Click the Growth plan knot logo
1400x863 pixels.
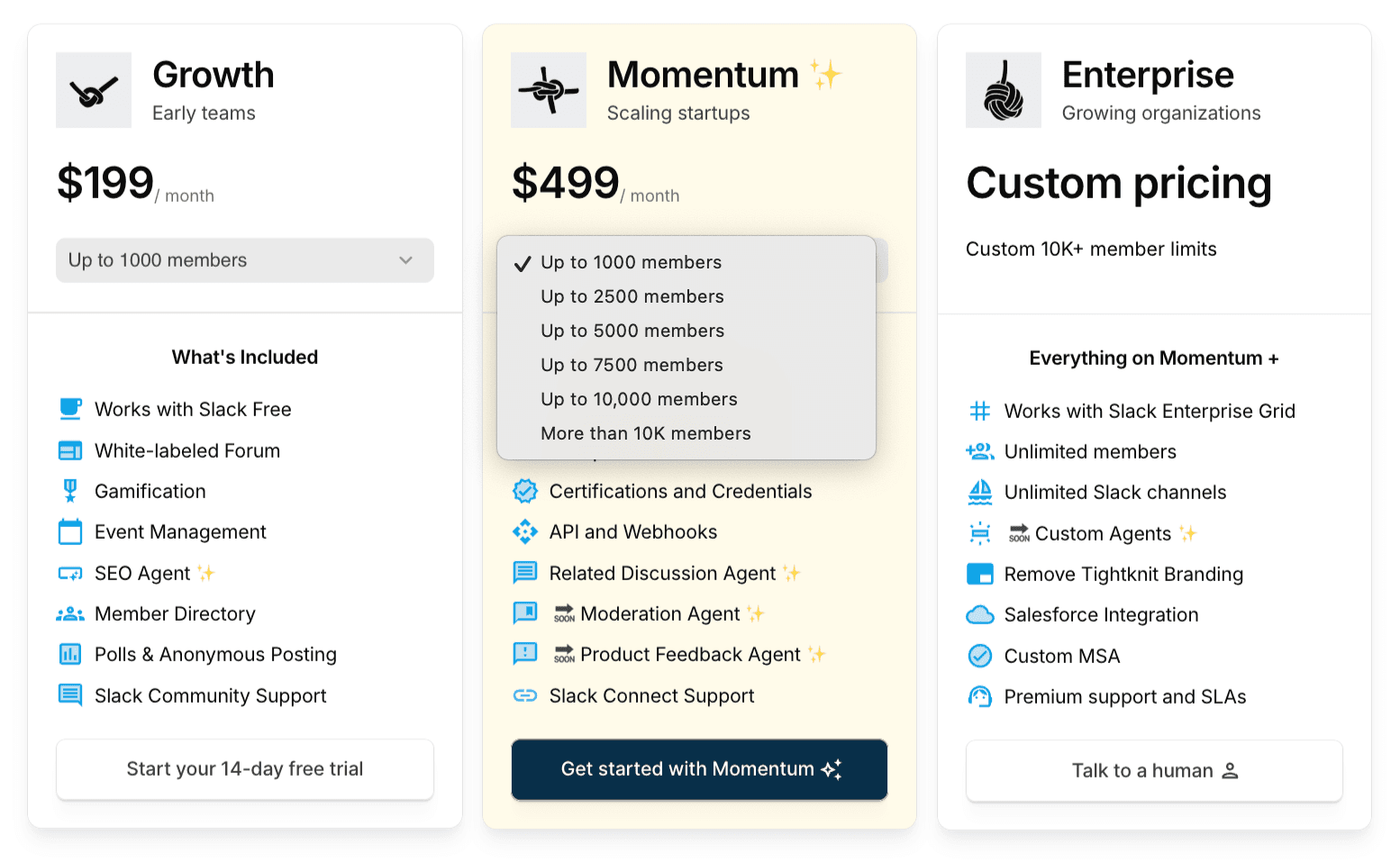tap(94, 90)
